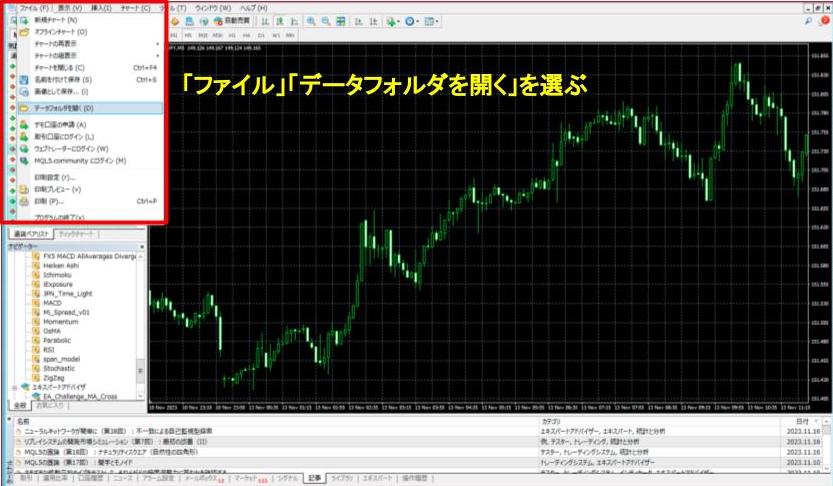Click the search magnifier icon at top right
This screenshot has width=833, height=486.
click(x=809, y=21)
